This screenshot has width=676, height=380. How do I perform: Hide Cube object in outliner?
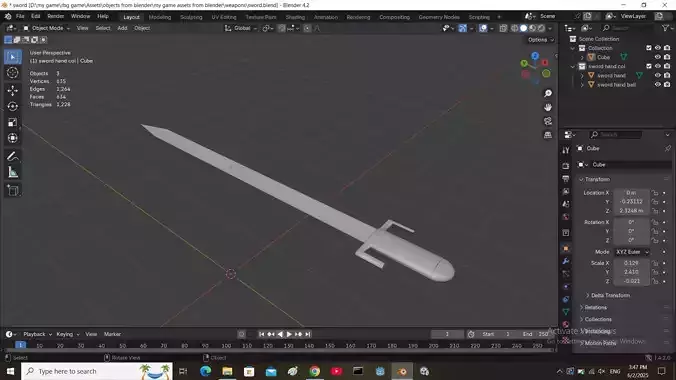pos(657,57)
